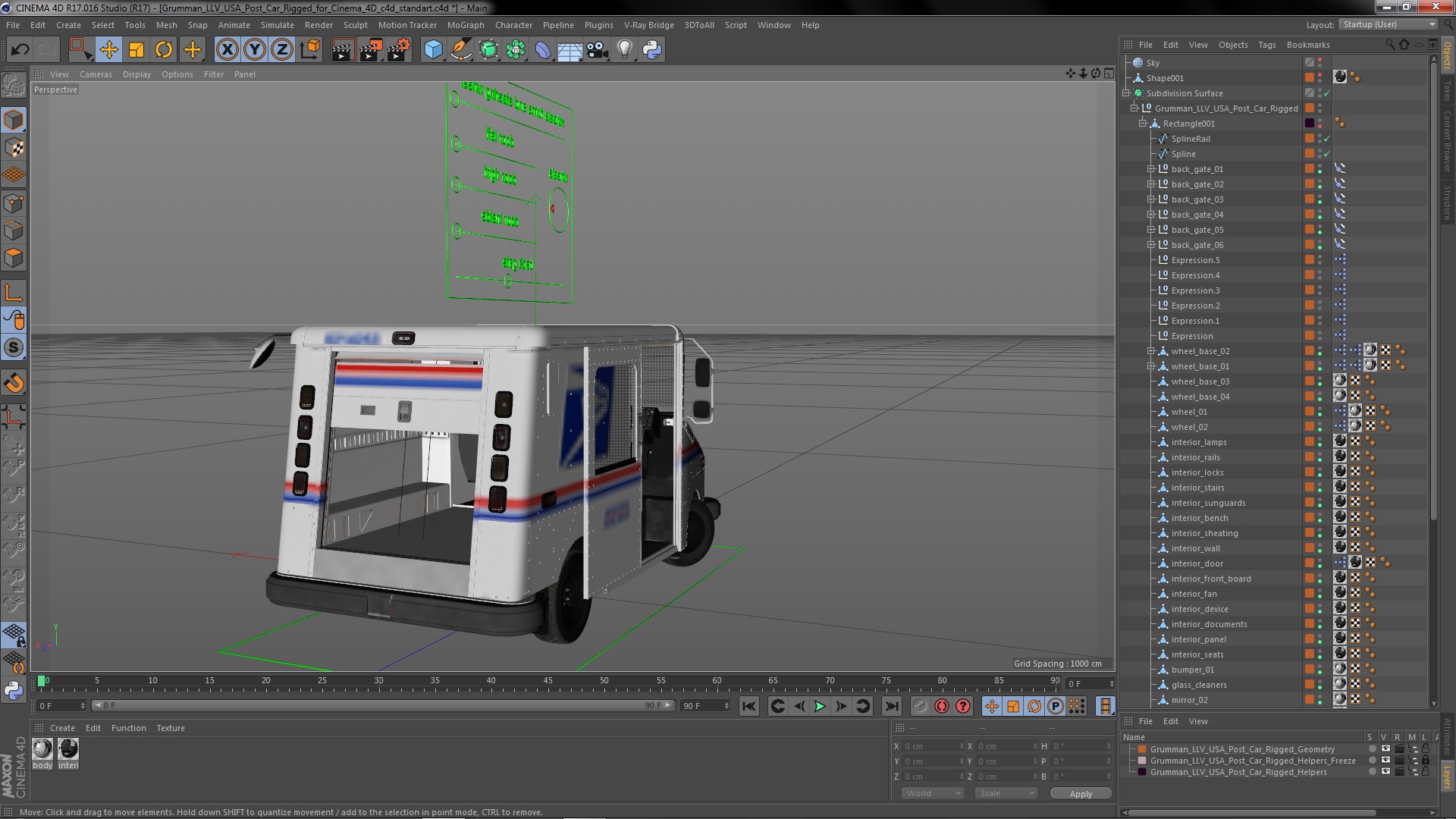Click the Record Active Objects button
The width and height of the screenshot is (1456, 819).
[920, 706]
